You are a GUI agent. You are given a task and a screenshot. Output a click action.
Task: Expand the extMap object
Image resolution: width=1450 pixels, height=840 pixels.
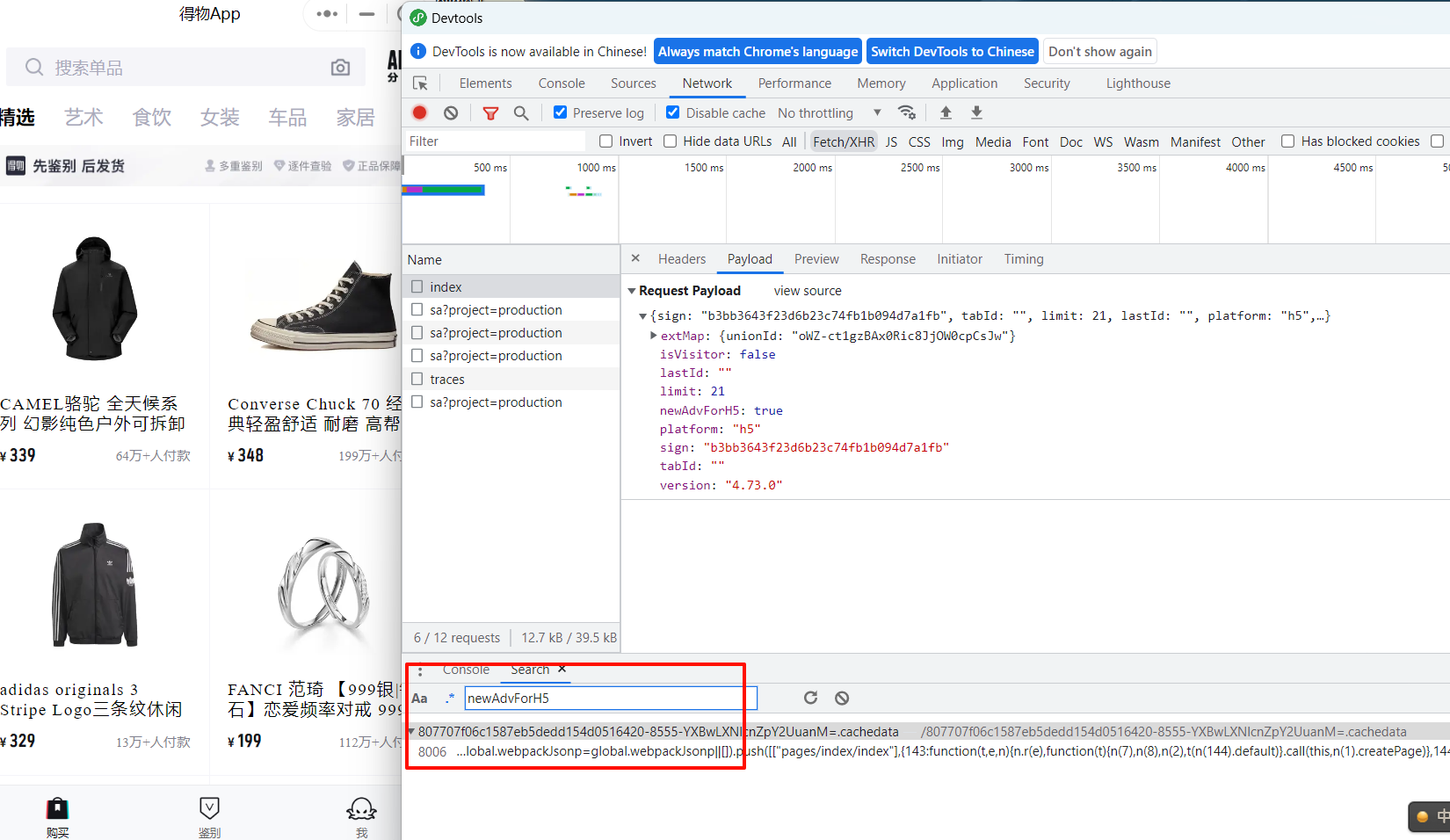click(653, 336)
